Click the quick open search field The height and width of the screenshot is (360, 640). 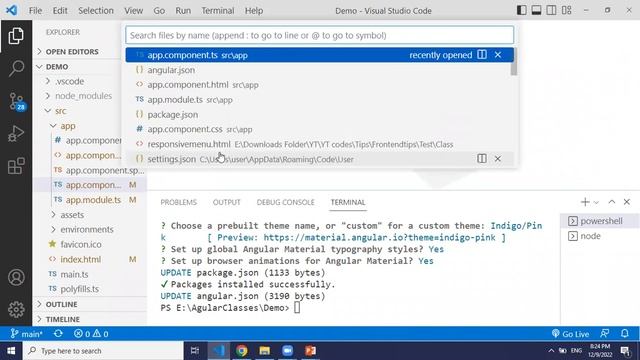(320, 35)
